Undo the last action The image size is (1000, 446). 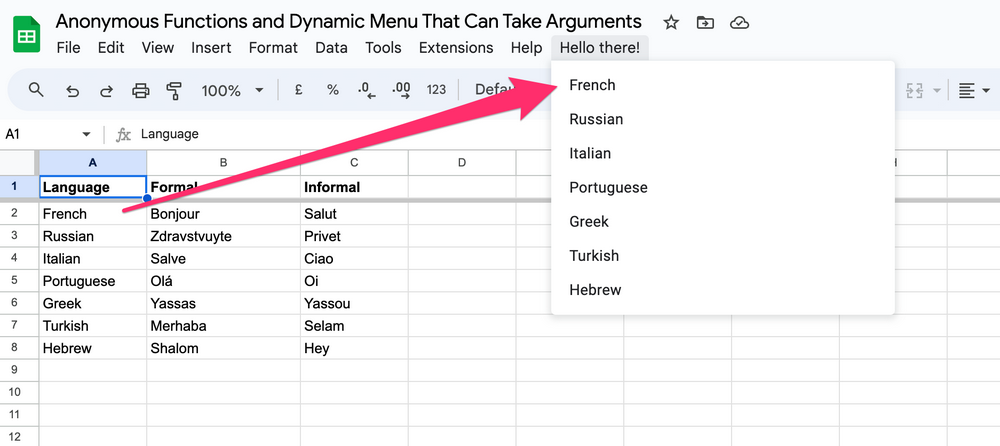coord(72,91)
